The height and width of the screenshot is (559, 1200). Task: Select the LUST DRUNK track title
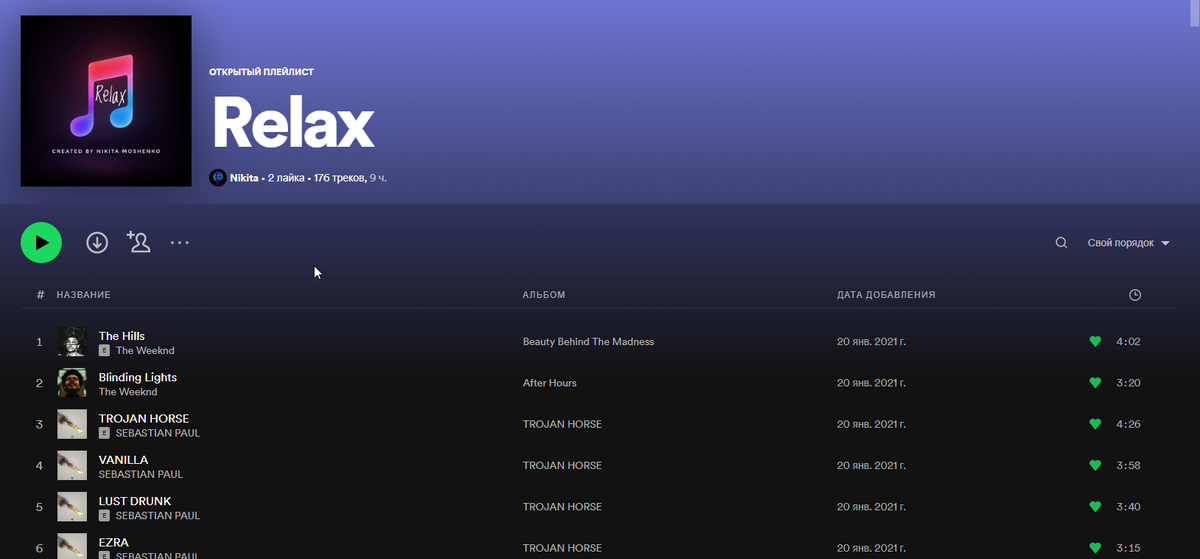[x=135, y=501]
